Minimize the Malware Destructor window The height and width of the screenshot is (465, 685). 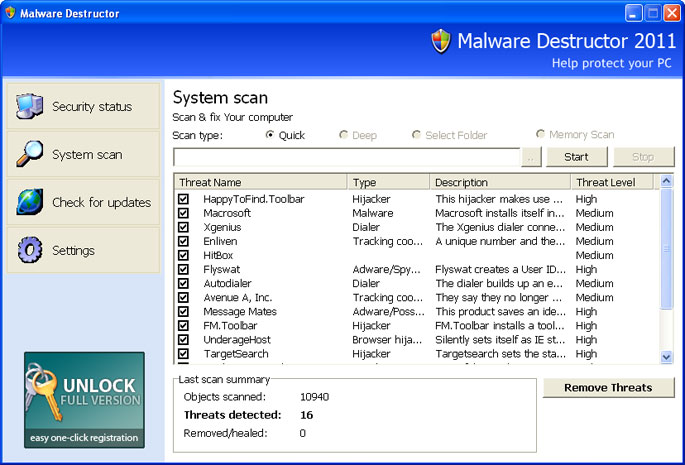pos(633,13)
